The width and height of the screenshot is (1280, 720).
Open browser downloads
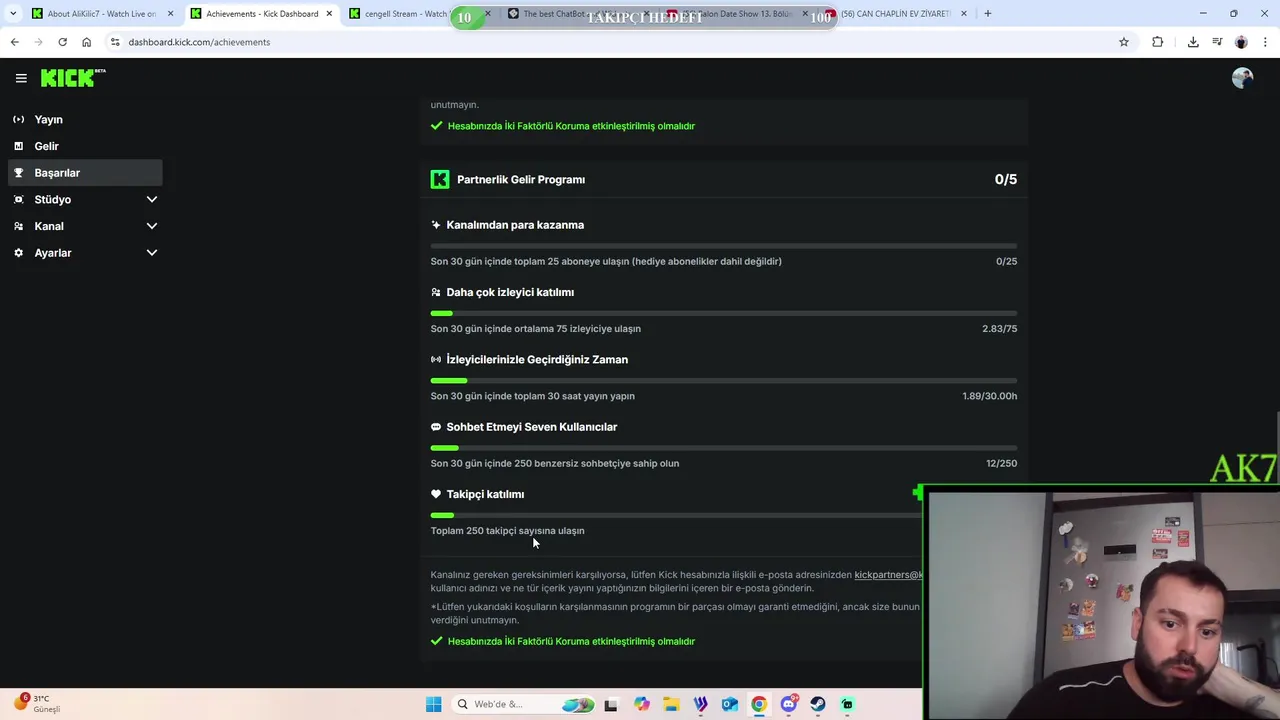tap(1193, 42)
